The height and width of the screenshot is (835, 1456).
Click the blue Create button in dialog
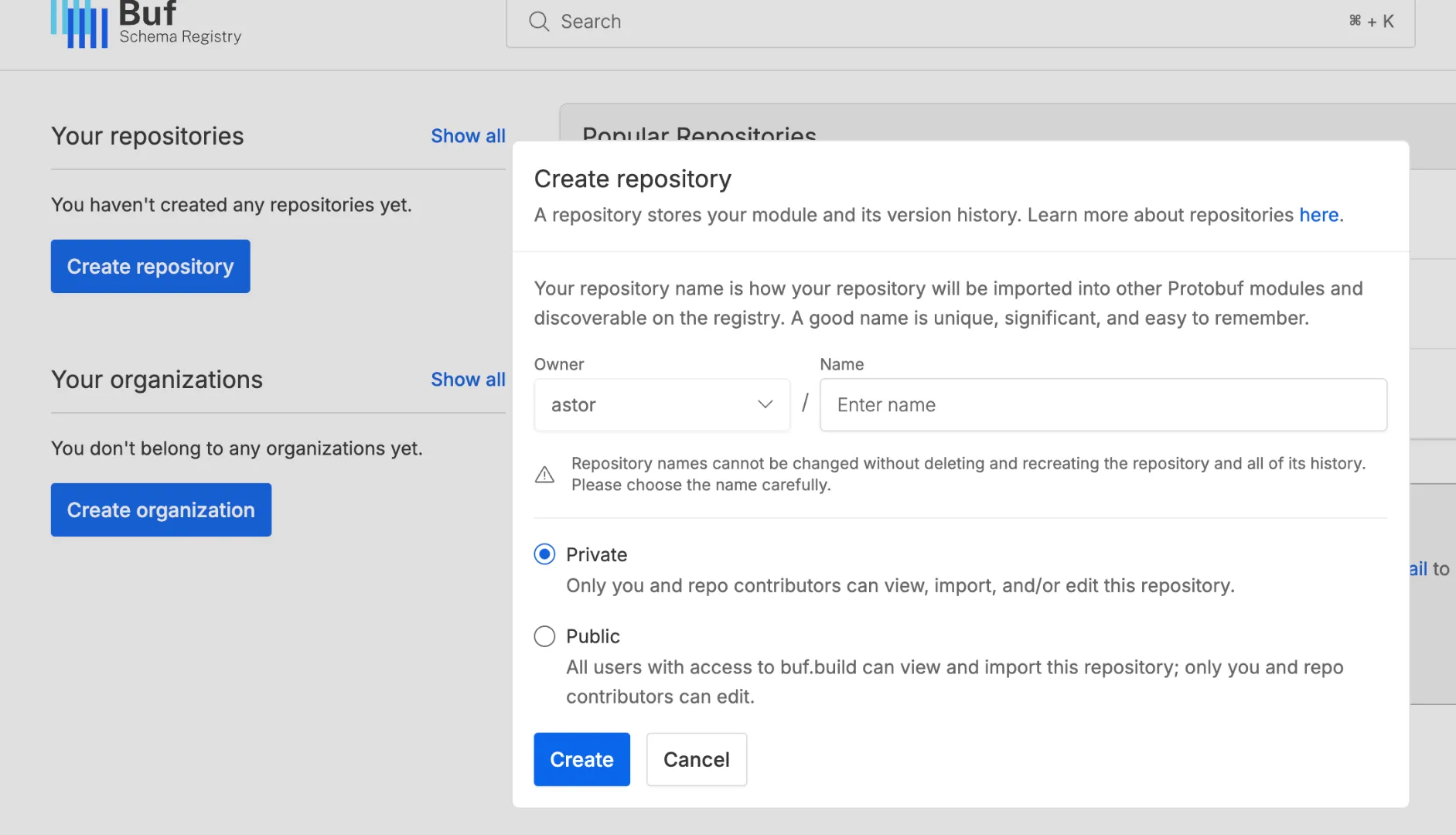click(581, 759)
